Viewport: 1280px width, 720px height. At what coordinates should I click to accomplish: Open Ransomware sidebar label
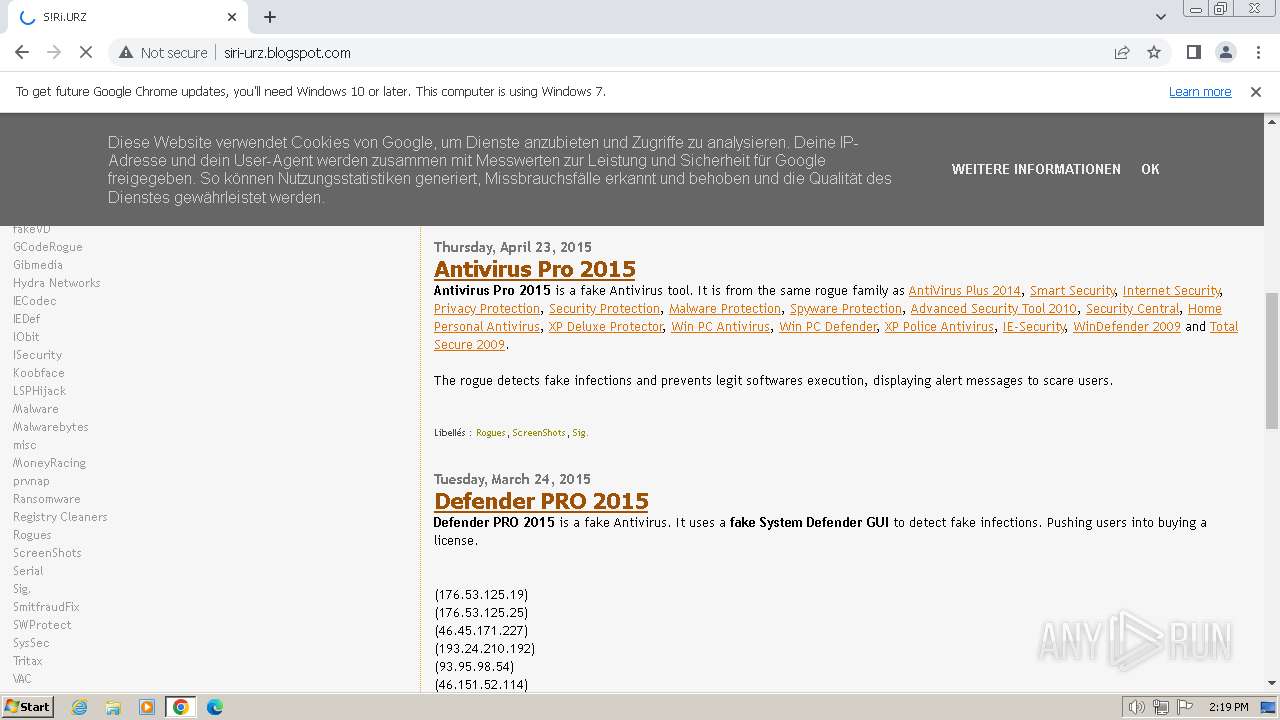47,499
